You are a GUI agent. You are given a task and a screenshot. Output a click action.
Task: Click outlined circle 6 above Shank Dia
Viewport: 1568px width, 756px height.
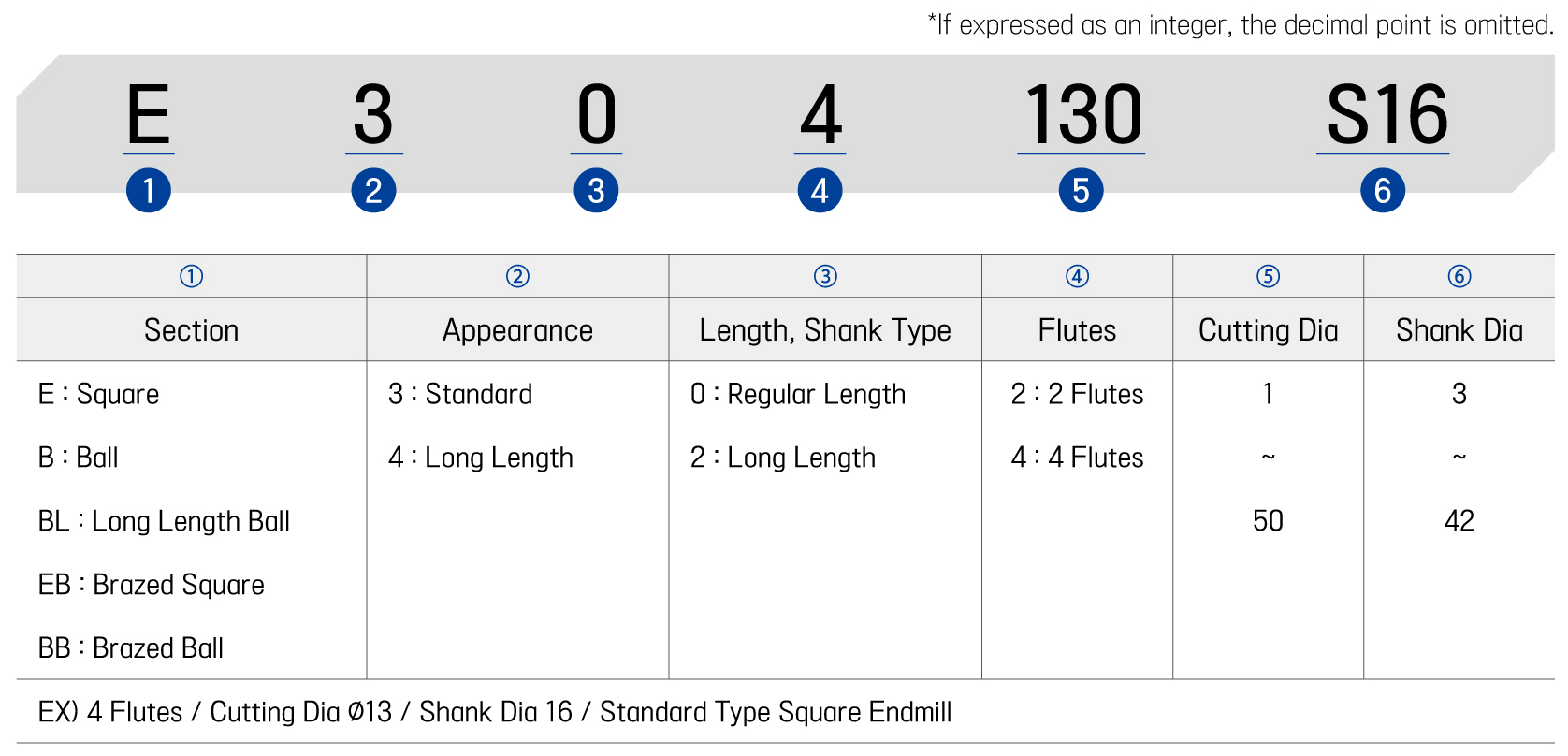(1459, 276)
